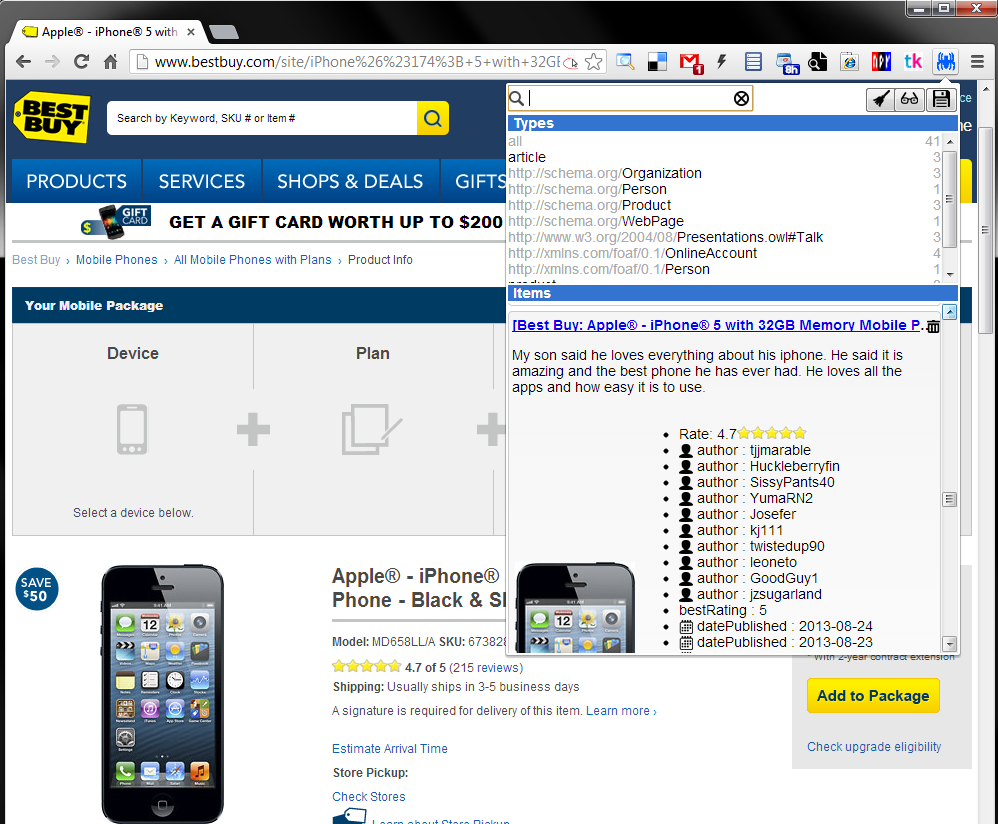
Task: Click the Add to Package button
Action: click(873, 696)
